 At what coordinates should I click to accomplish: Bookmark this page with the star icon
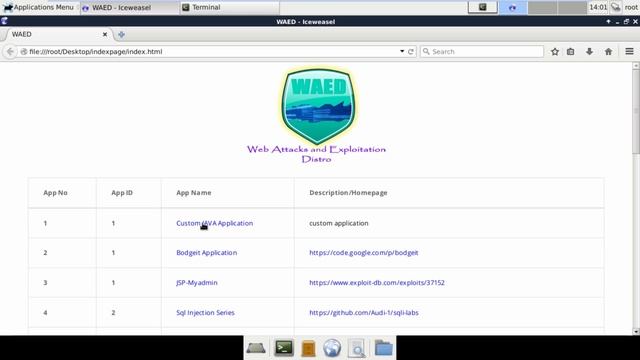(x=555, y=51)
